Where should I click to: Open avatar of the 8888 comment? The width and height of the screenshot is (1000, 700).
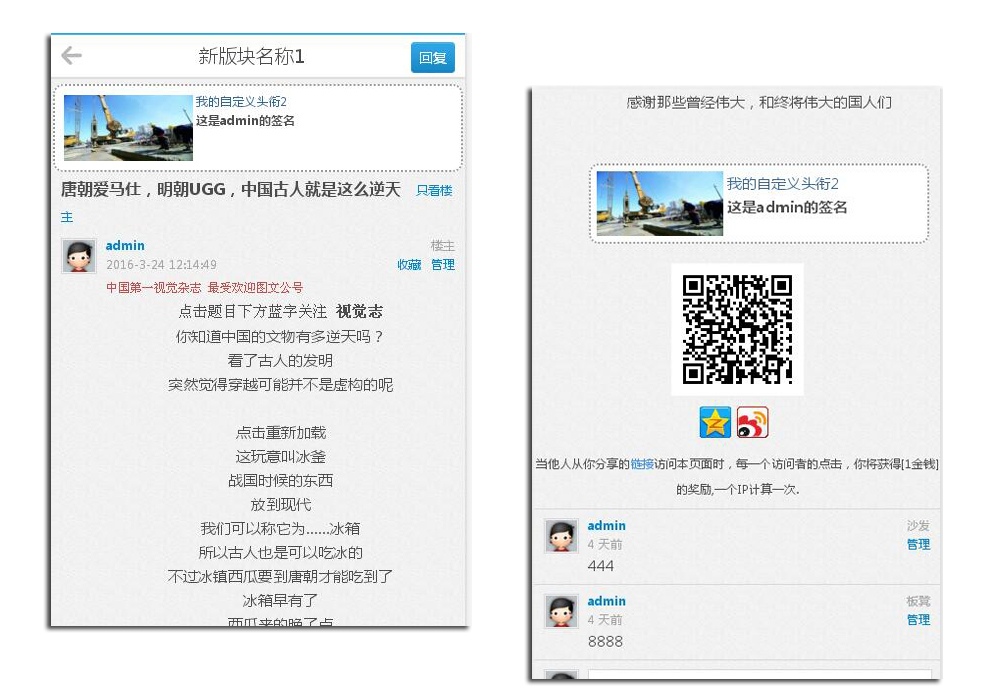coord(561,611)
